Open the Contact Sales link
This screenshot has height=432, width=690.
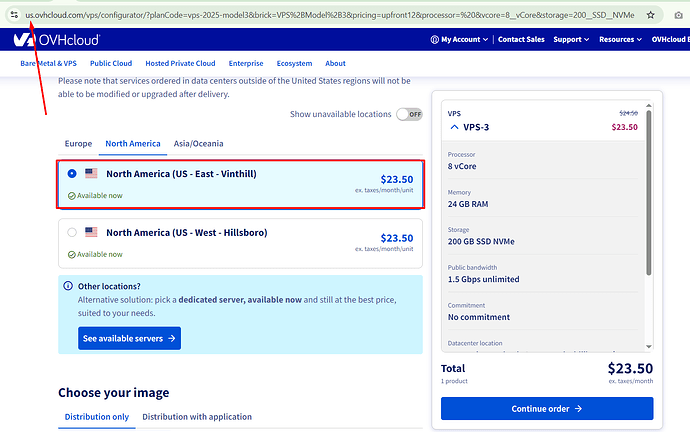(521, 40)
